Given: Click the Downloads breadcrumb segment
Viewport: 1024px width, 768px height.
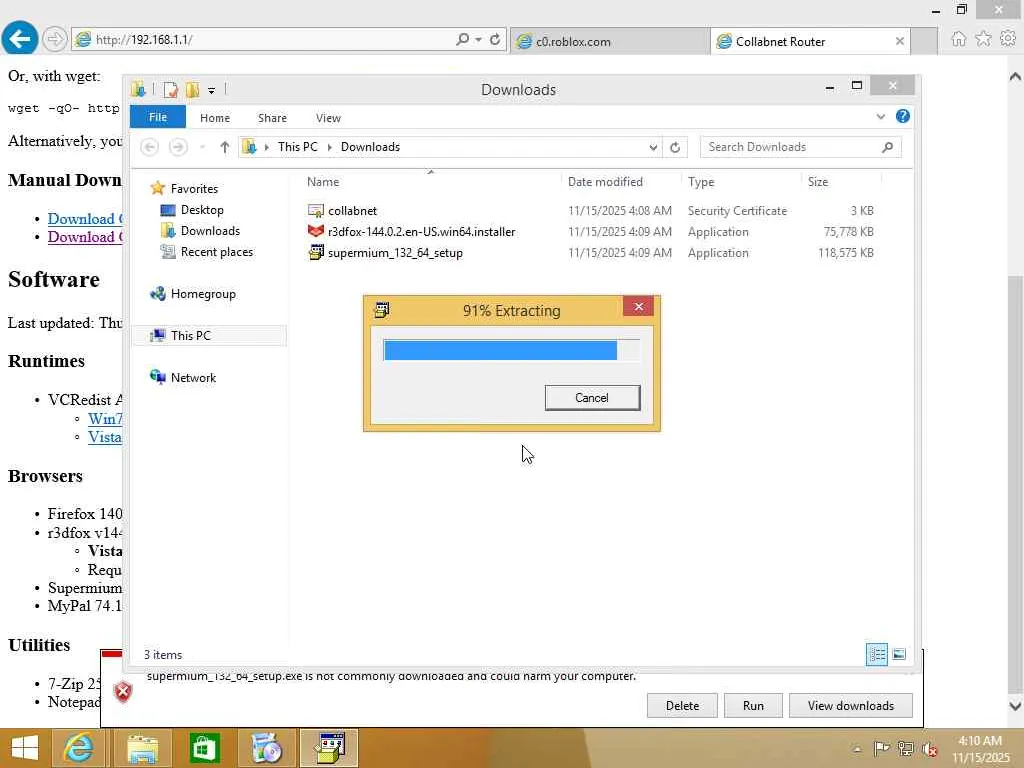Looking at the screenshot, I should [370, 147].
